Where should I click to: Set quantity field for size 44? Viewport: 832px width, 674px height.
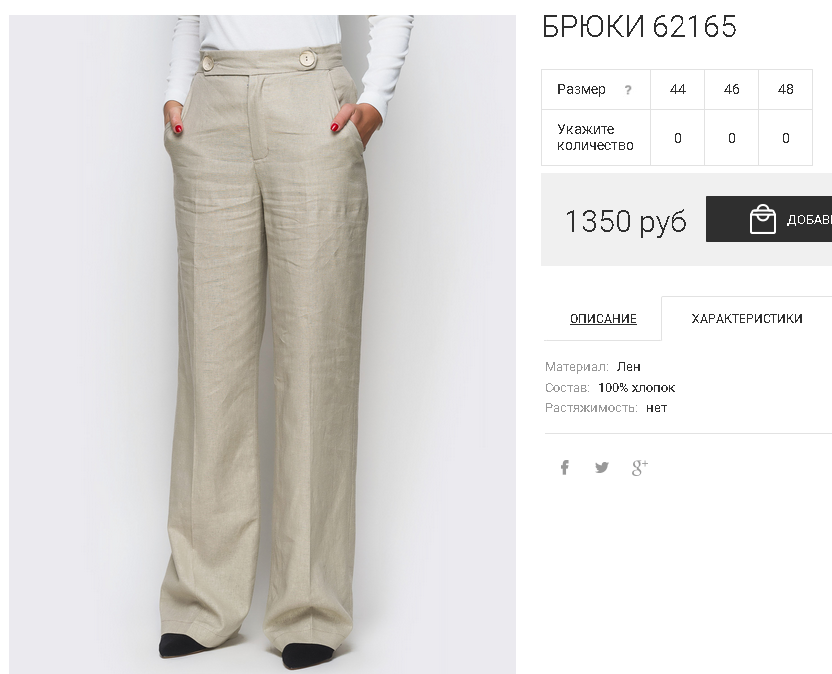click(x=678, y=138)
